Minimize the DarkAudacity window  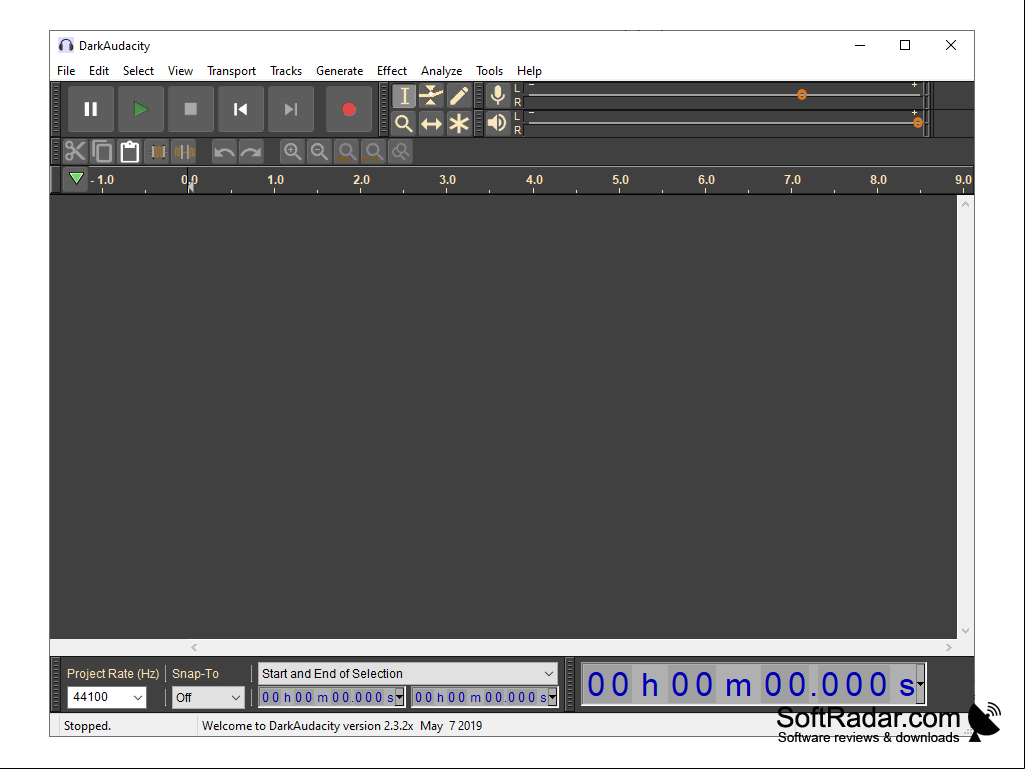(x=860, y=45)
